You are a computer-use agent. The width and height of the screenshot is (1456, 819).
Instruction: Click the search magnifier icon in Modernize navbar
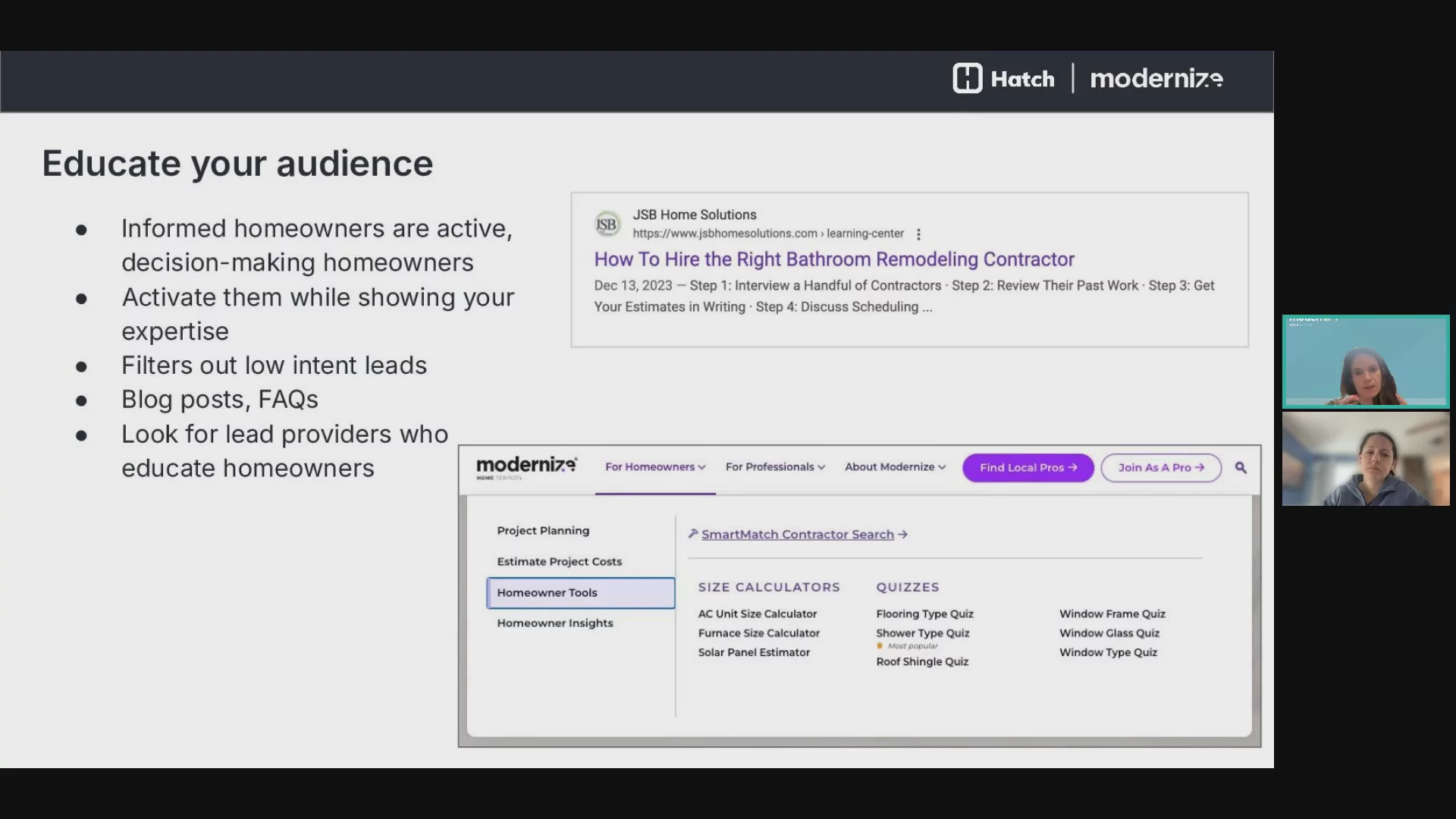point(1241,468)
